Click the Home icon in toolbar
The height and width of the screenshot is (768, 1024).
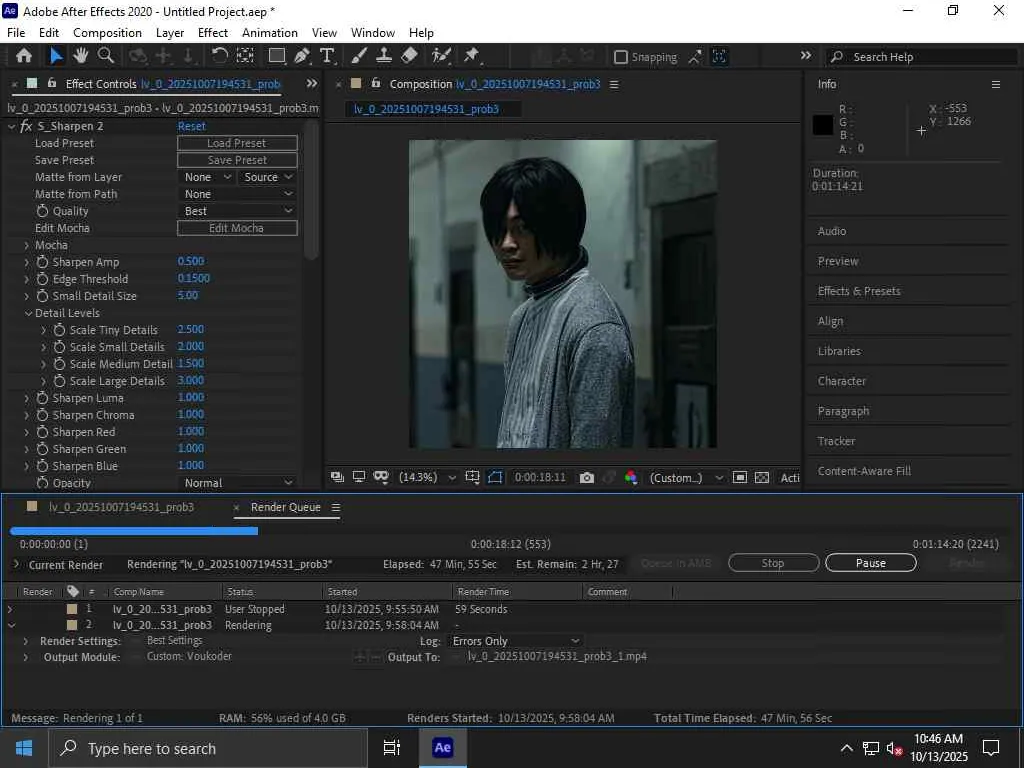point(24,56)
